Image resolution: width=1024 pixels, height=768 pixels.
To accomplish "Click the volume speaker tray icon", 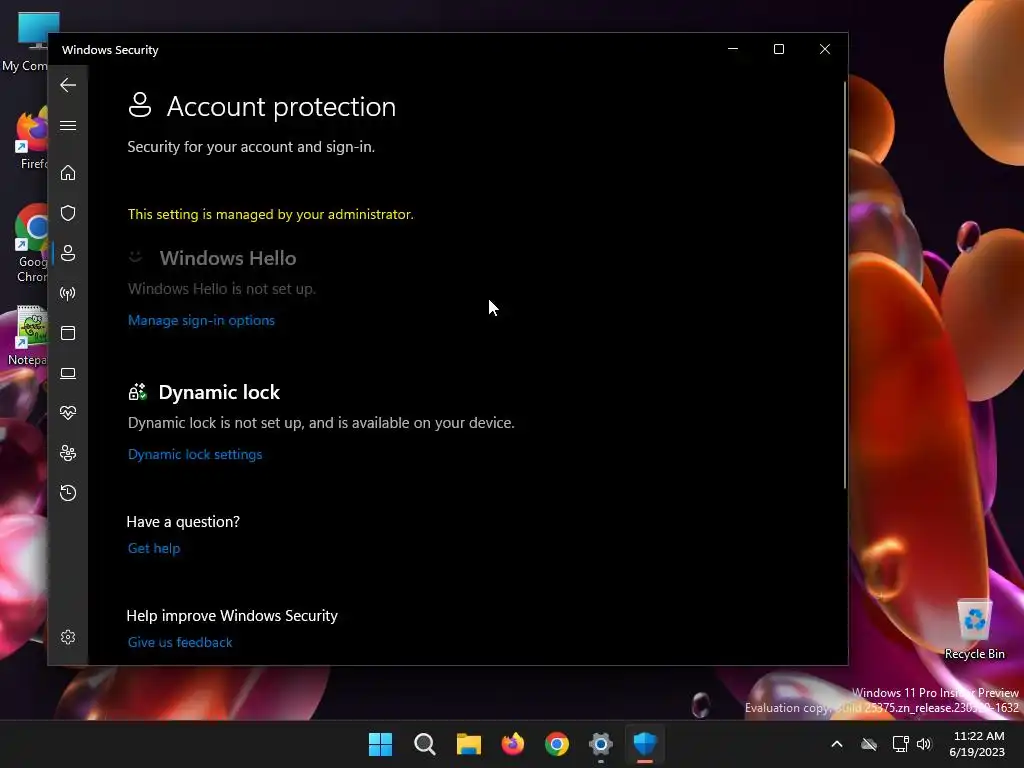I will [x=924, y=744].
